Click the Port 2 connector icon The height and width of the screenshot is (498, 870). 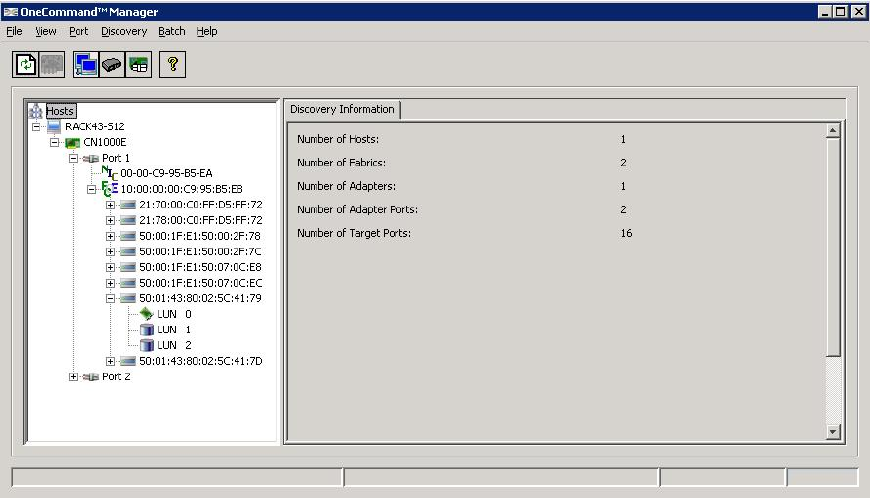pos(91,377)
